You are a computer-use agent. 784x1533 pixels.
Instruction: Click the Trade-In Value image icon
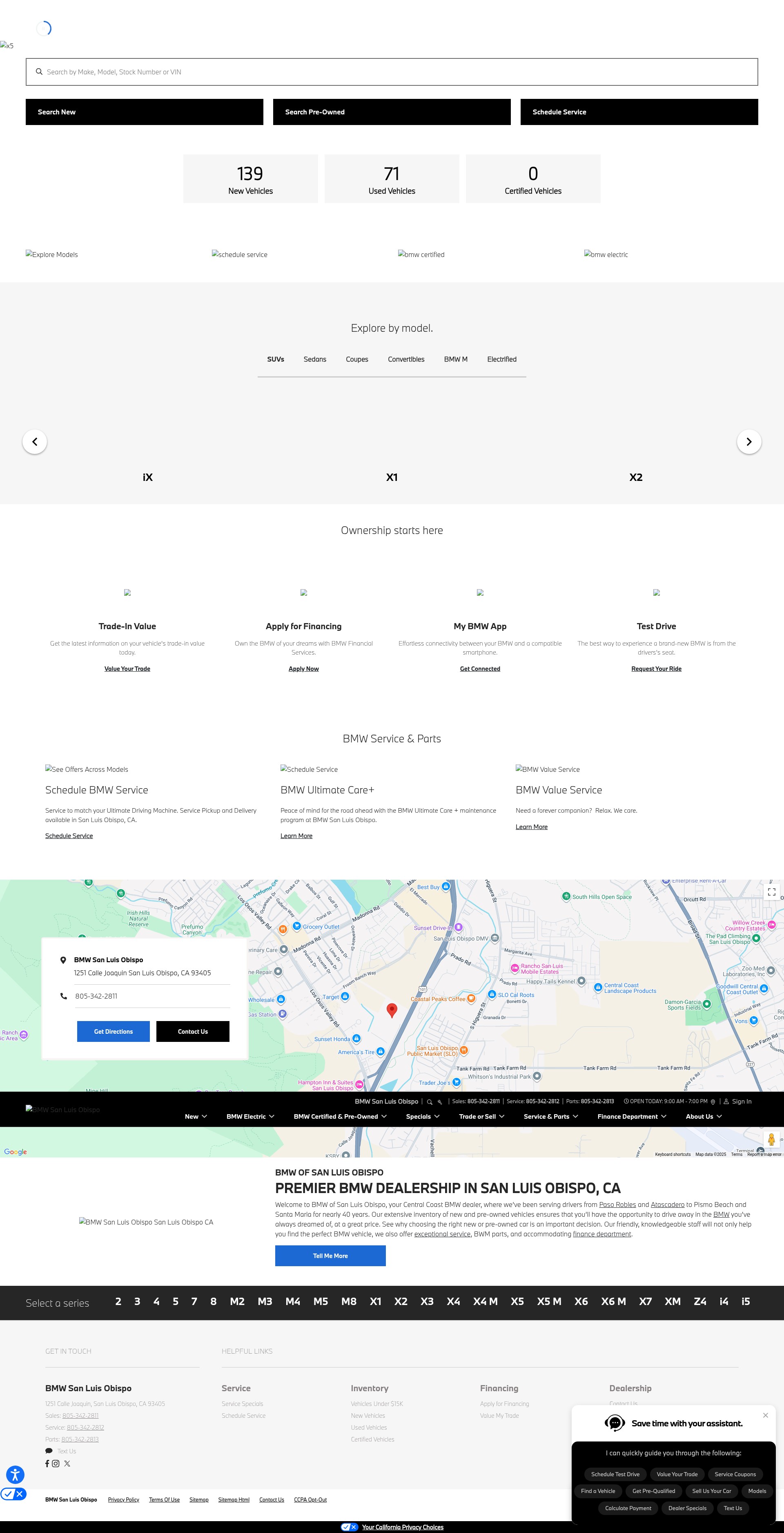[127, 592]
